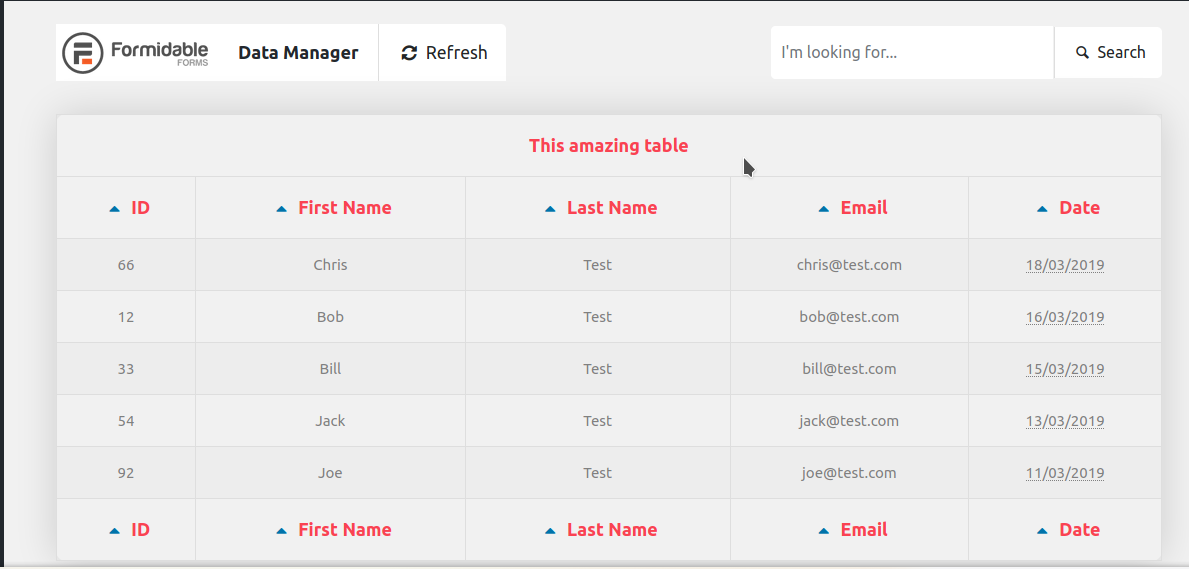Click email joe@test.com
Image resolution: width=1189 pixels, height=569 pixels.
849,473
